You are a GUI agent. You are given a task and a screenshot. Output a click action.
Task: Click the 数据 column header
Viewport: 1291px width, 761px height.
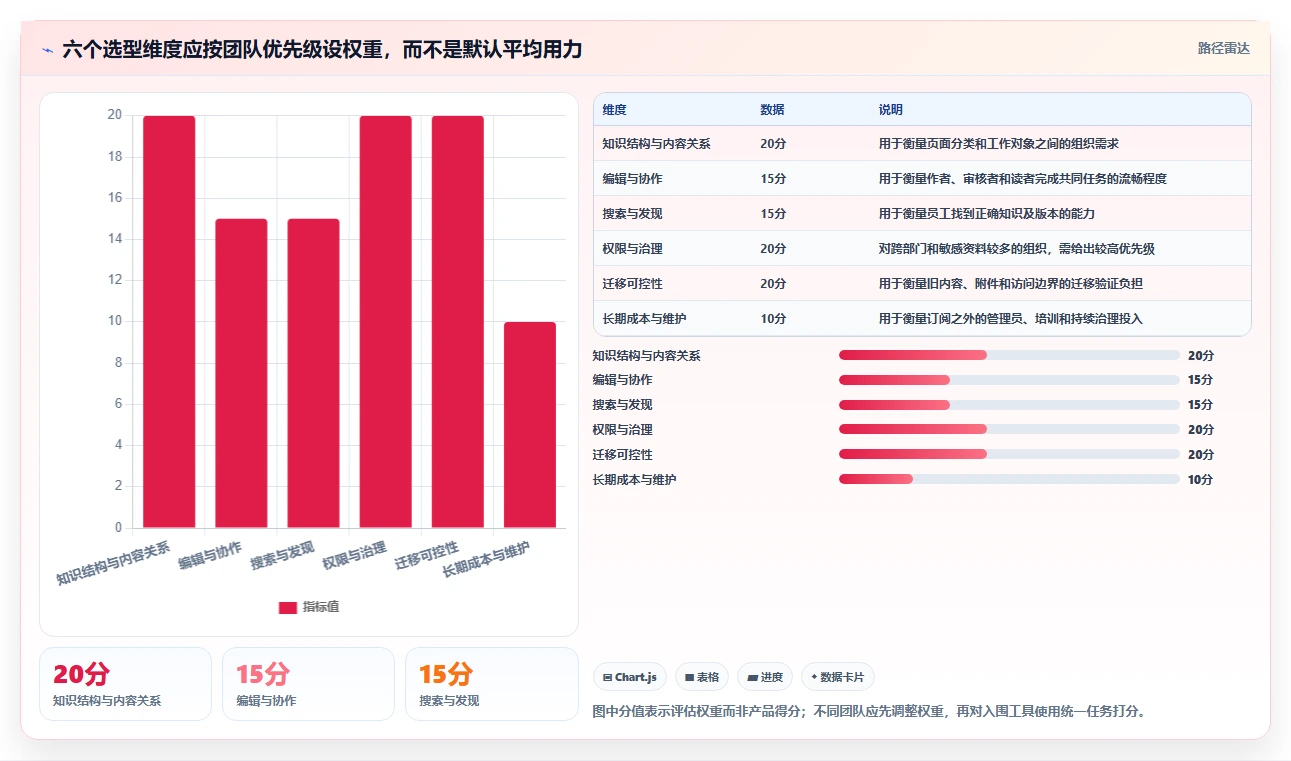(x=772, y=110)
